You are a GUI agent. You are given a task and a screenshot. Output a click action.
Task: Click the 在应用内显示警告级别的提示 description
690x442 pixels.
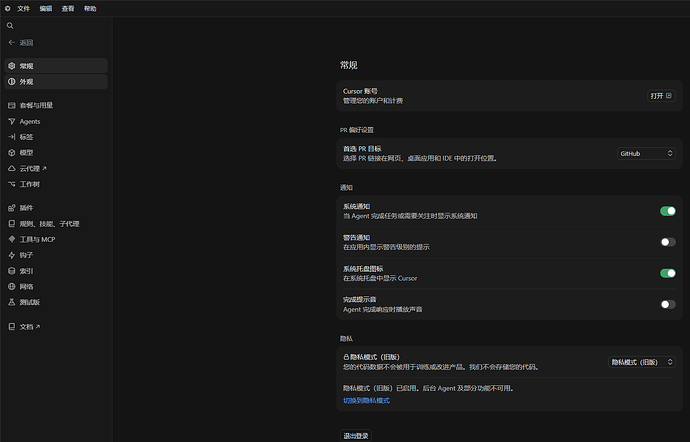[x=386, y=247]
